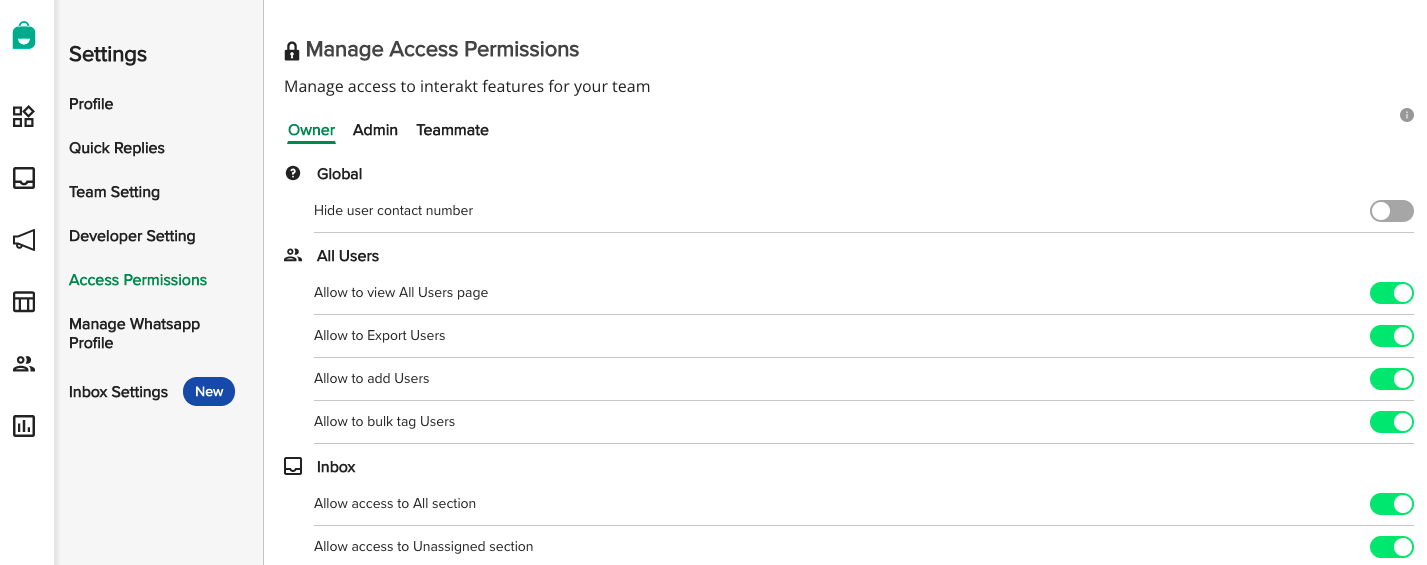
Task: Go to Developer Setting page
Action: [x=132, y=236]
